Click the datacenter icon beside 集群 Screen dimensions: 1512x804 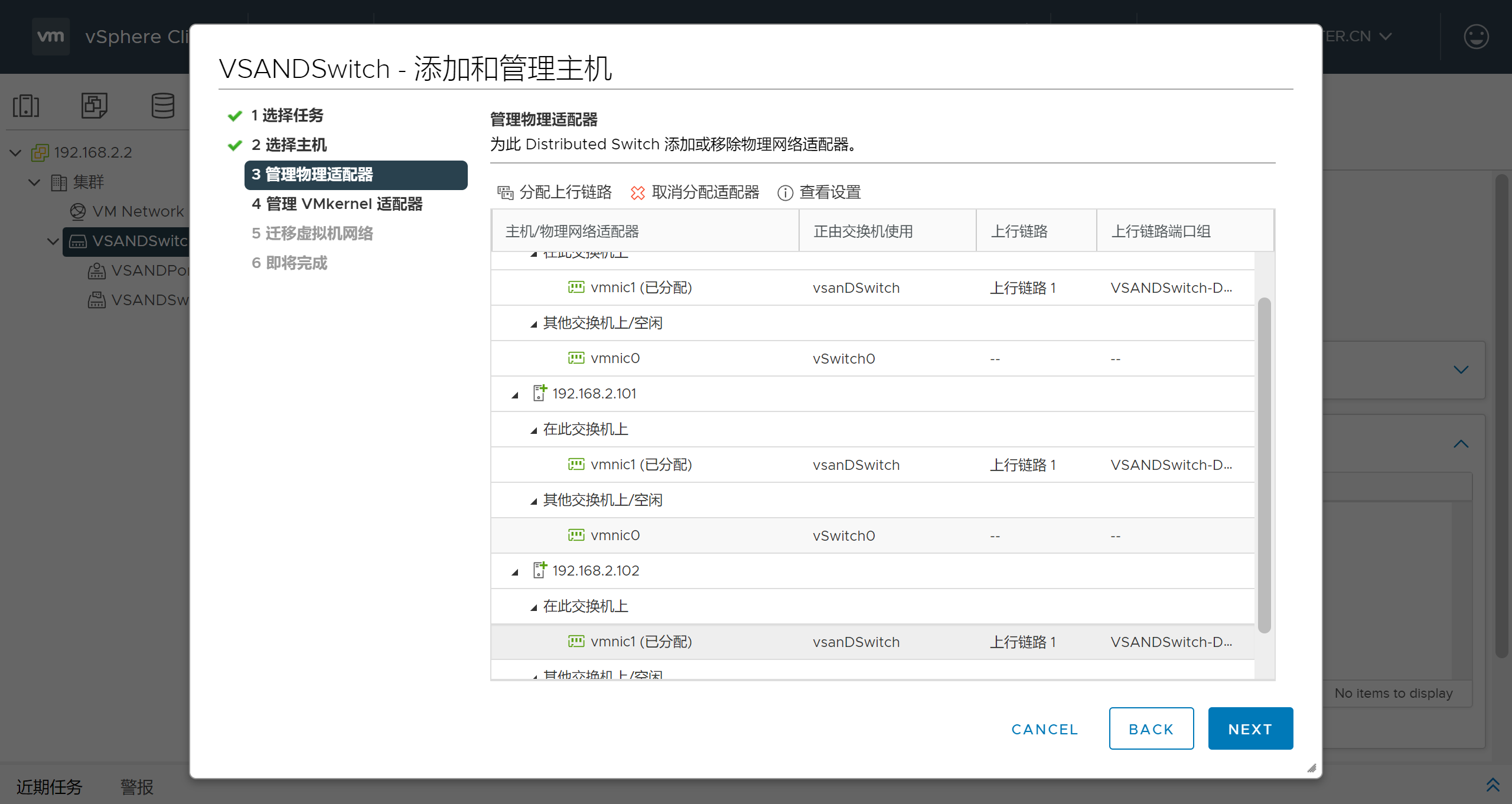pos(59,182)
